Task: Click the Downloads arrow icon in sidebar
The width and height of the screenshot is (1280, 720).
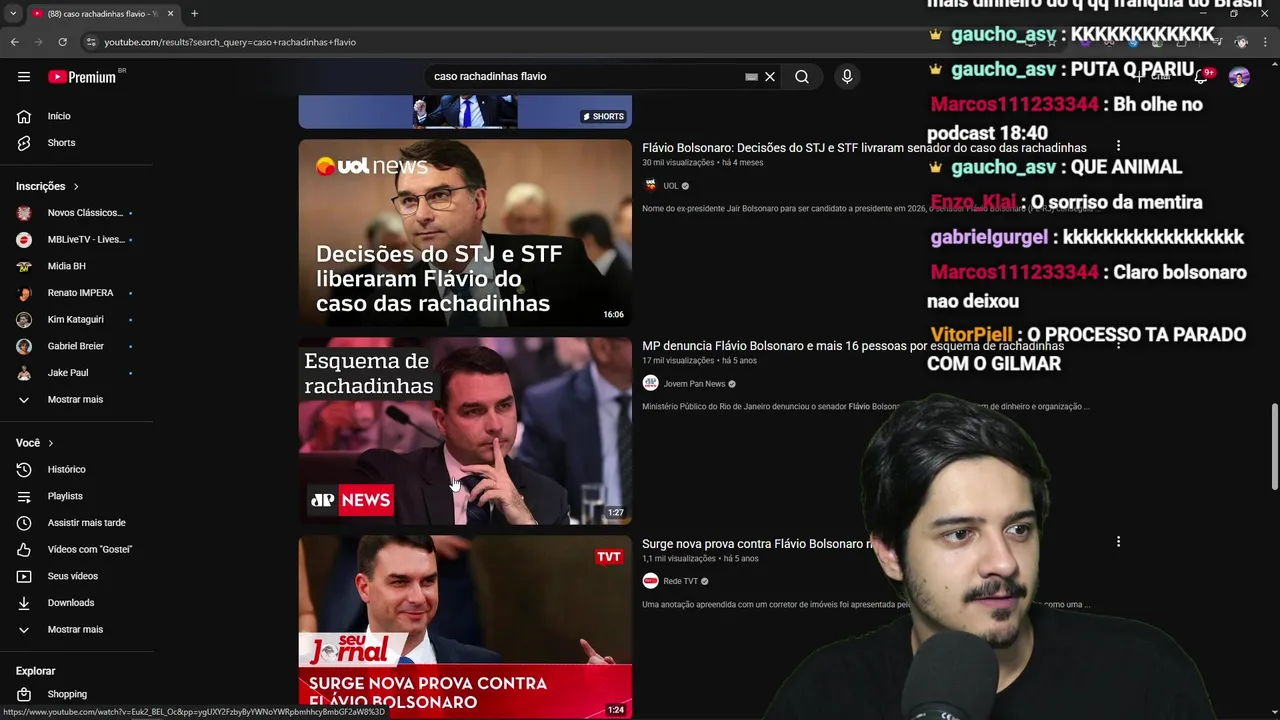Action: [24, 603]
